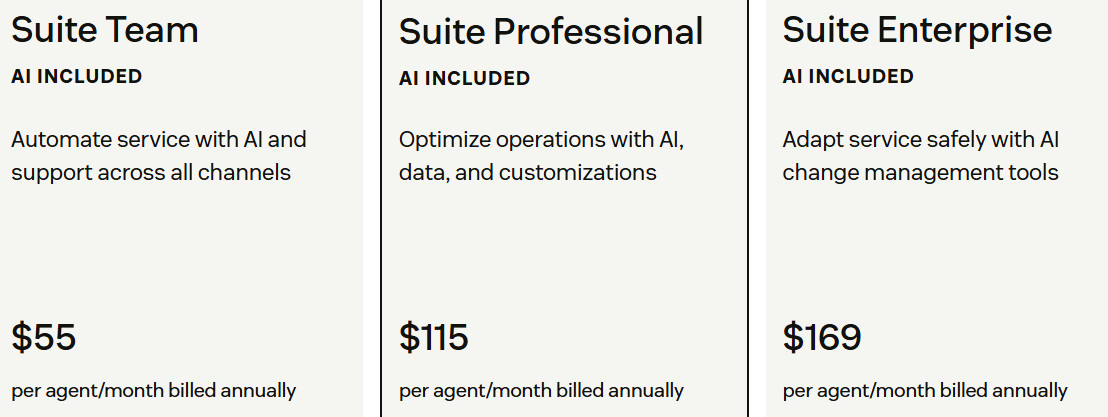The height and width of the screenshot is (417, 1108).
Task: Click AI INCLUDED badge under Suite Professional
Action: coord(464,78)
